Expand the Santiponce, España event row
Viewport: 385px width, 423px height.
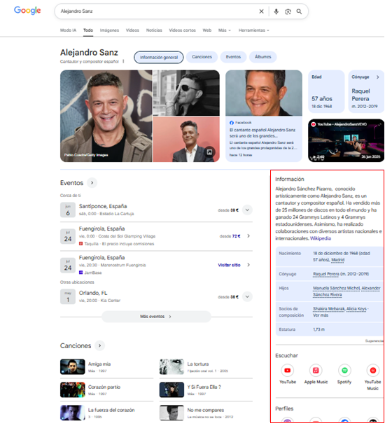247,210
